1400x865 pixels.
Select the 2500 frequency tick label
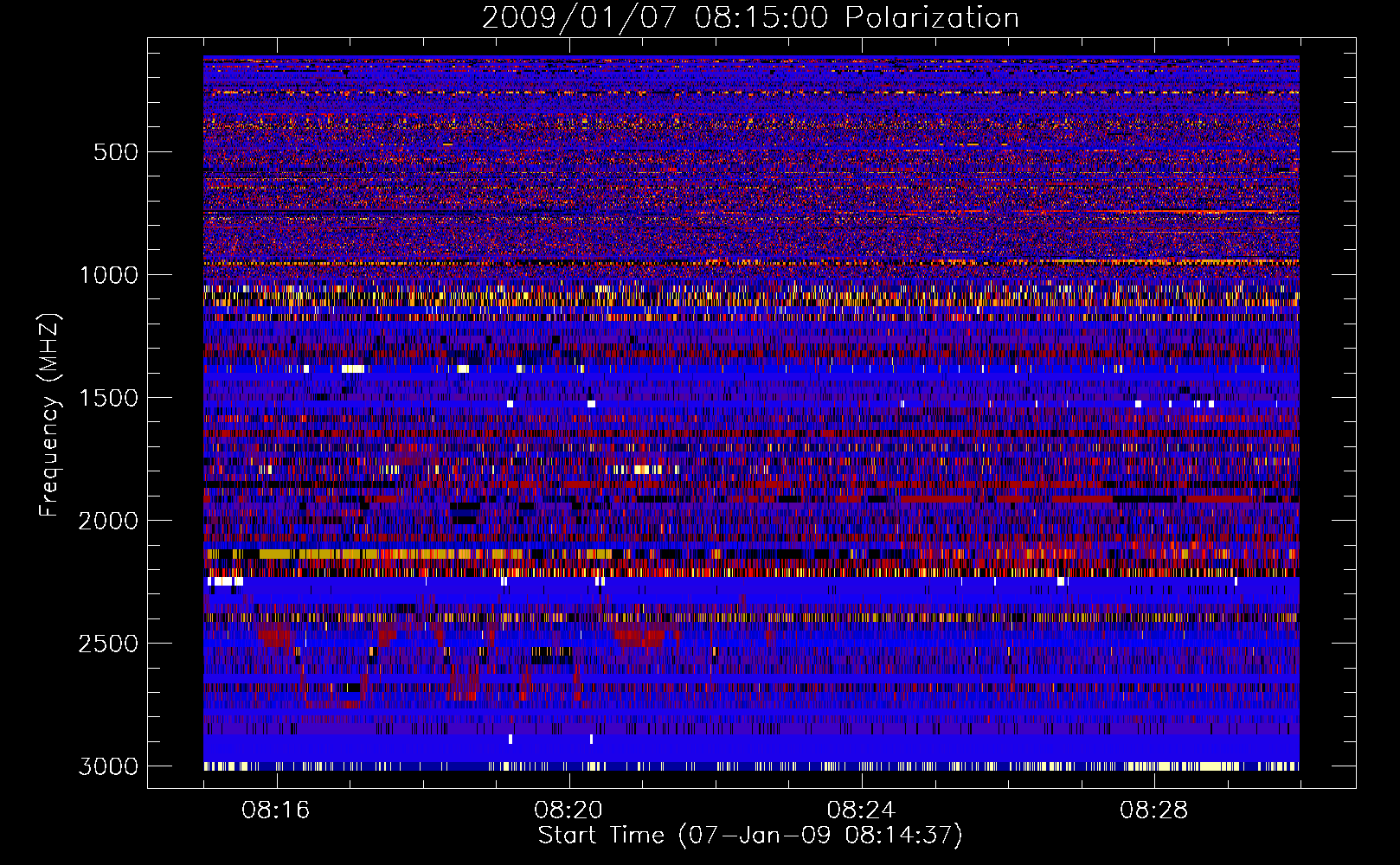click(109, 644)
